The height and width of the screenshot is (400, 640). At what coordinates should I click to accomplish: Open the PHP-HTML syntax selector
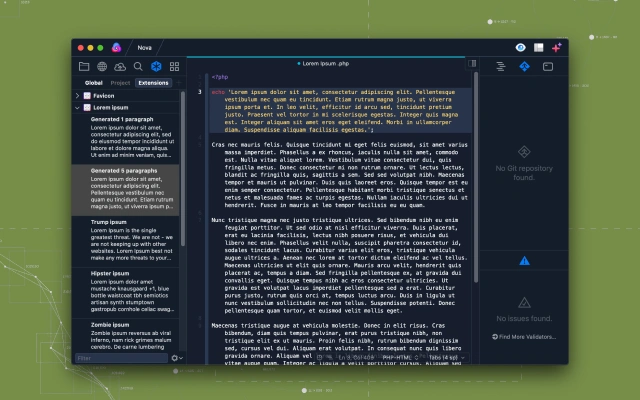click(400, 358)
